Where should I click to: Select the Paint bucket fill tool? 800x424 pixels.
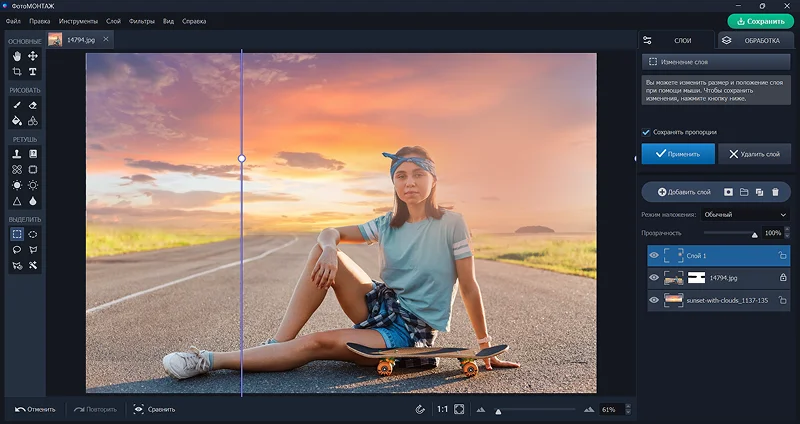point(17,121)
